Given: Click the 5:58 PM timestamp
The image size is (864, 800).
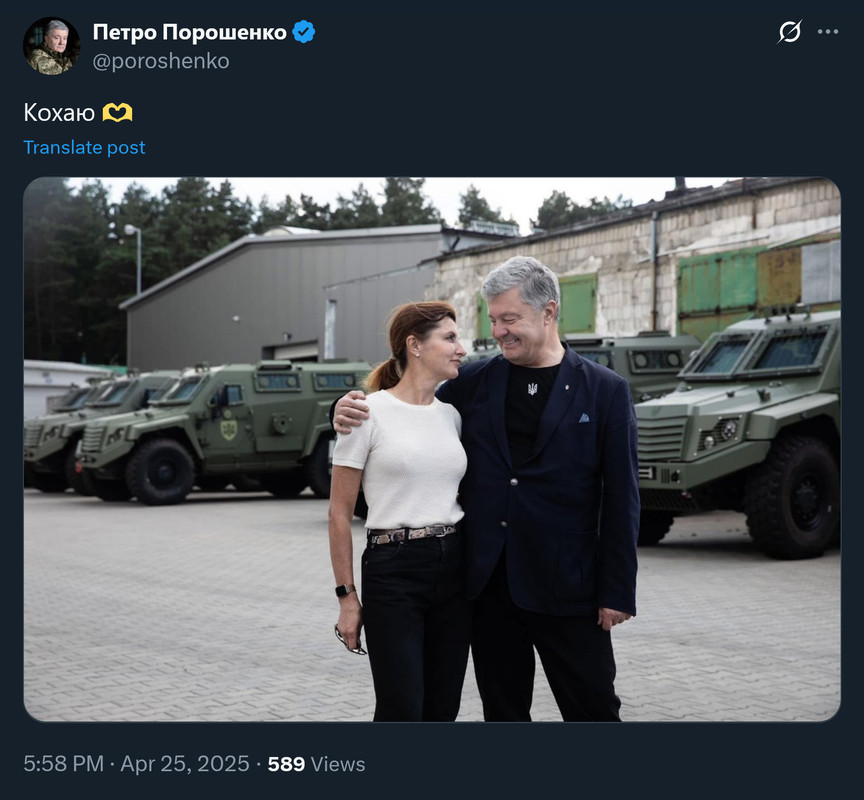Looking at the screenshot, I should 63,764.
